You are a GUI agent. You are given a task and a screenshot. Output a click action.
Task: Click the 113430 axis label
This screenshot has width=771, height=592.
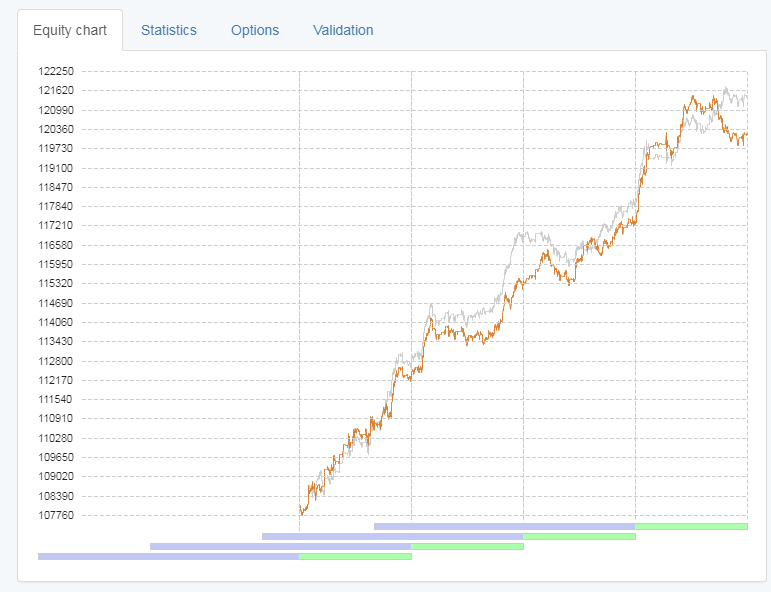(x=56, y=342)
